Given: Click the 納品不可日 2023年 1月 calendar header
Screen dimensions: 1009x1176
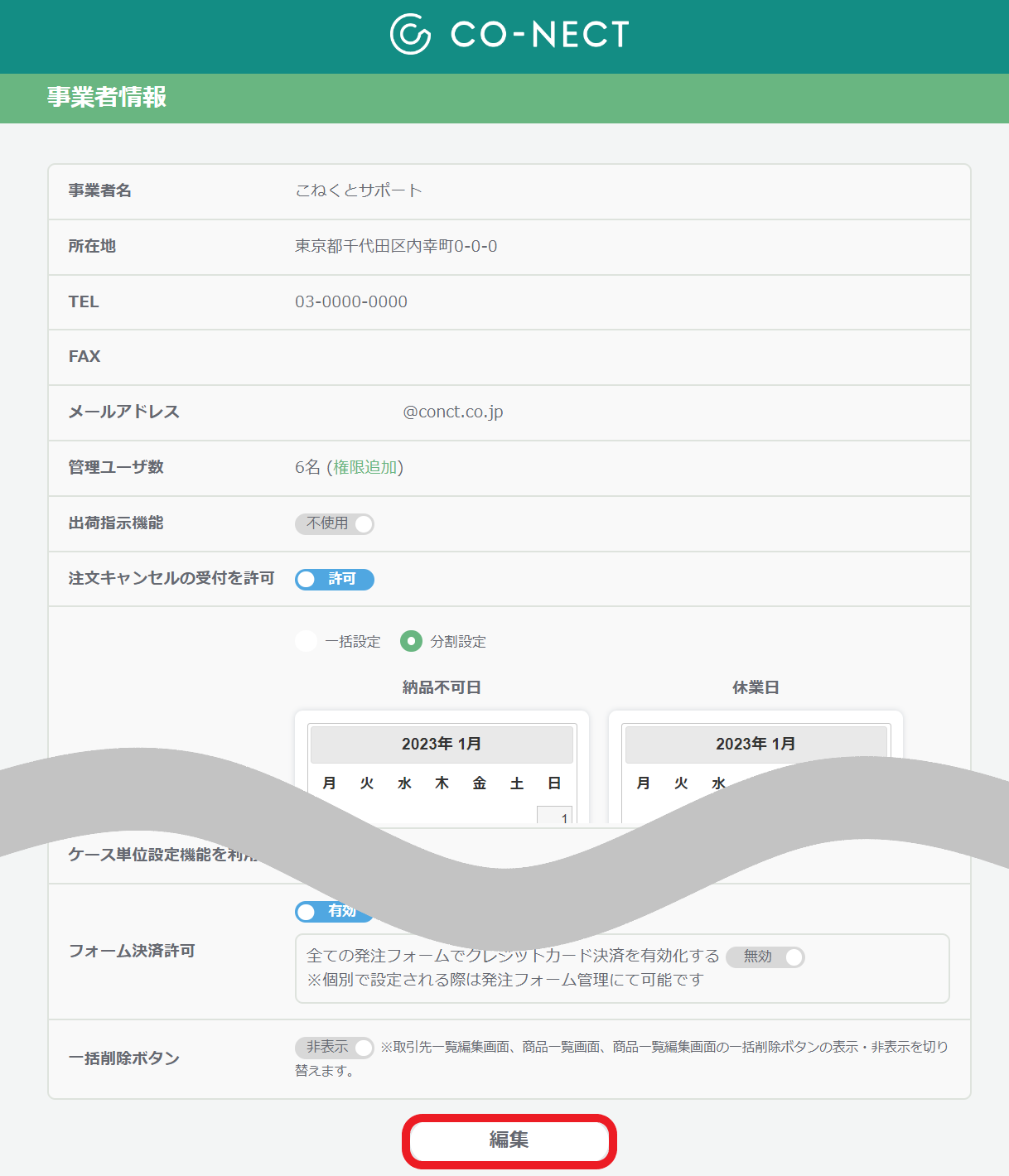Looking at the screenshot, I should [442, 744].
